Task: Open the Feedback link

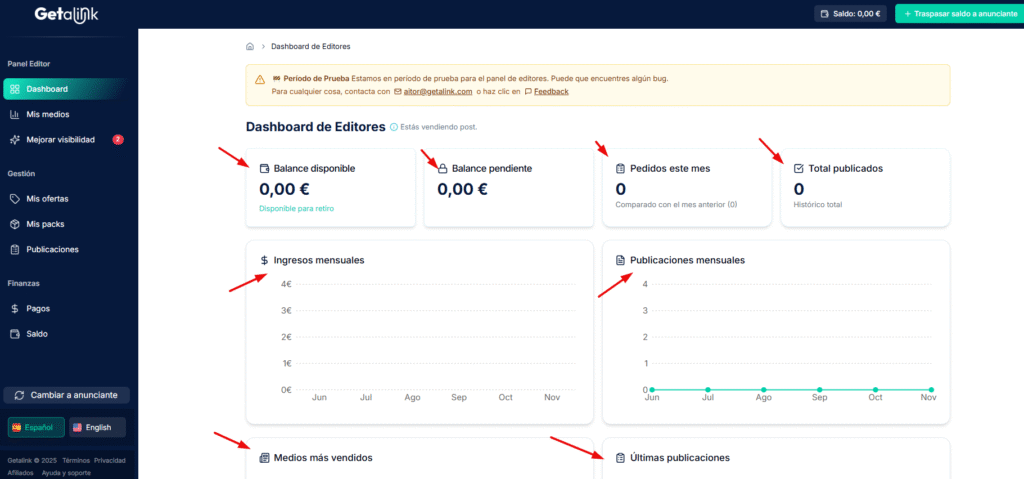Action: (x=551, y=91)
